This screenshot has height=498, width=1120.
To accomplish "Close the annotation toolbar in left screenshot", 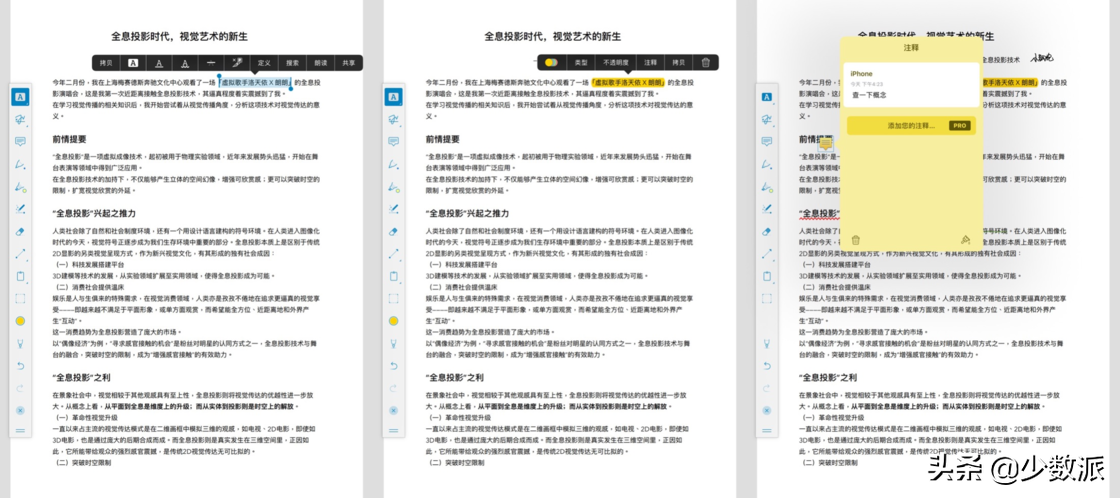I will click(20, 410).
